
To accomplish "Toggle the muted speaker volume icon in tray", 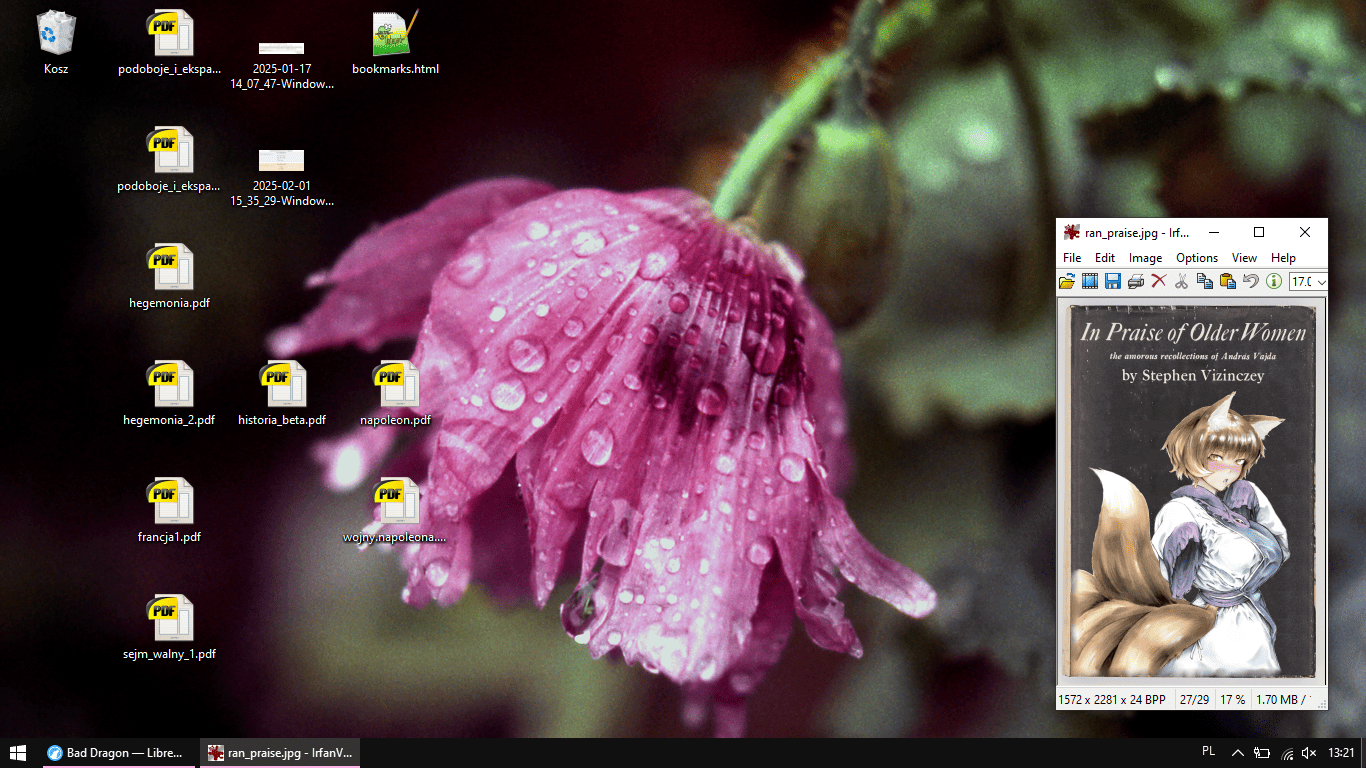I will point(1310,753).
